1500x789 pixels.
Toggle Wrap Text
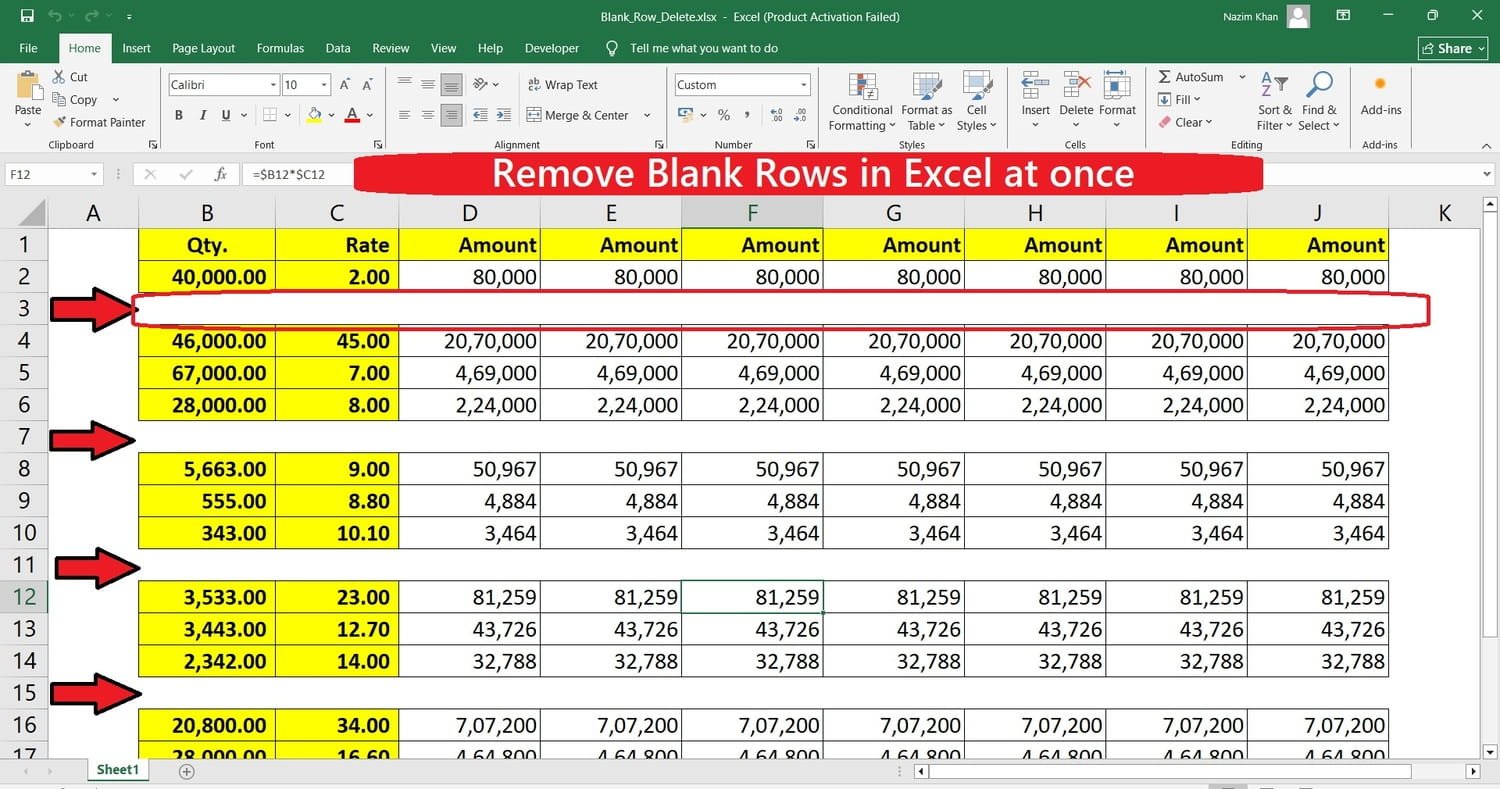(x=561, y=85)
